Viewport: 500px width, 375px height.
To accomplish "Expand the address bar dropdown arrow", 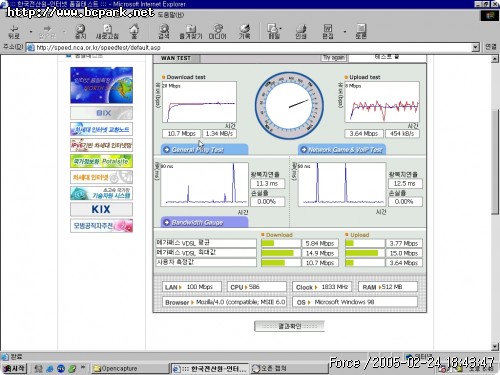I will point(476,48).
